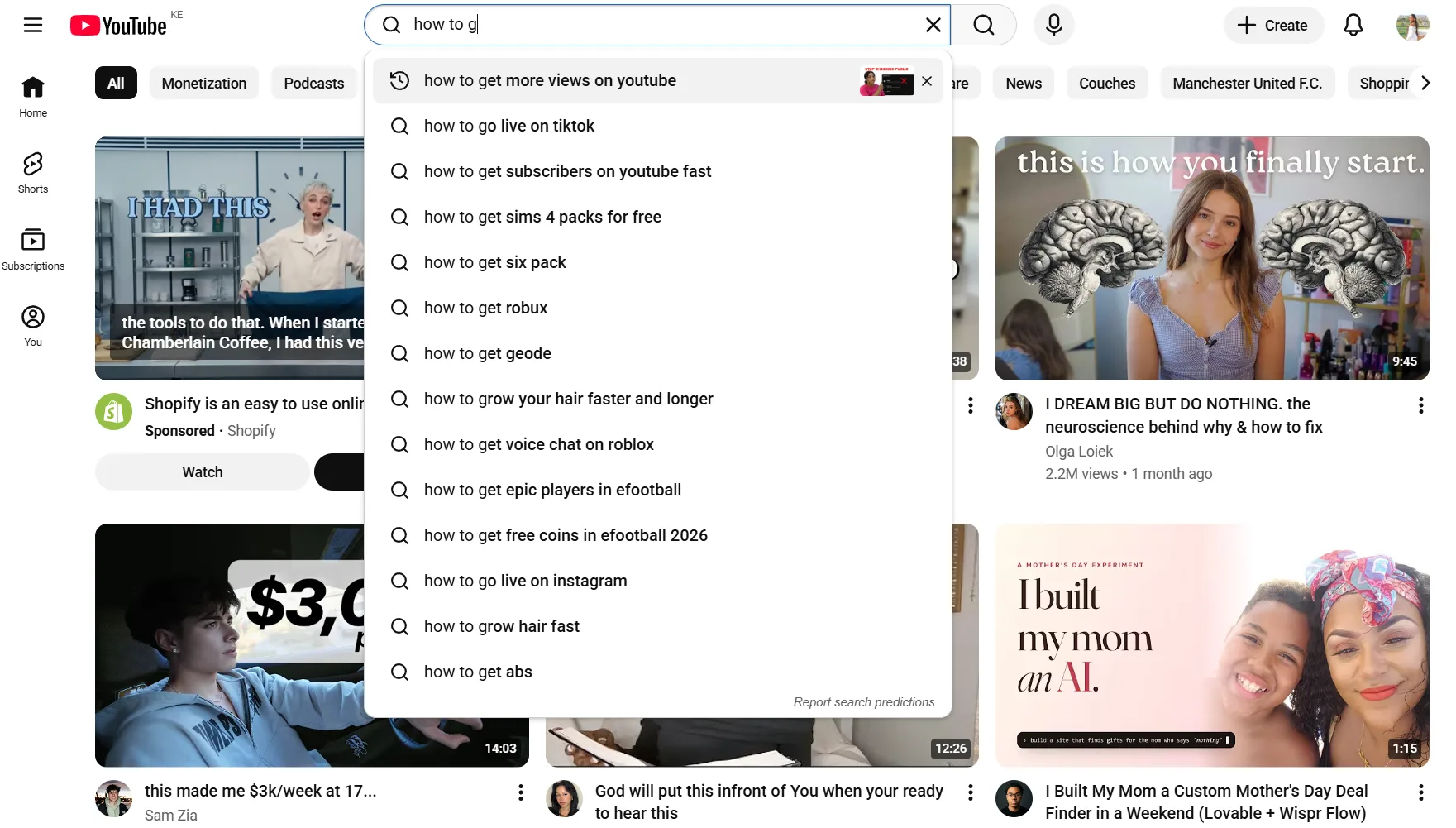The height and width of the screenshot is (828, 1456).
Task: Open 'I Built My Mom a Custom' title link
Action: 1206,802
